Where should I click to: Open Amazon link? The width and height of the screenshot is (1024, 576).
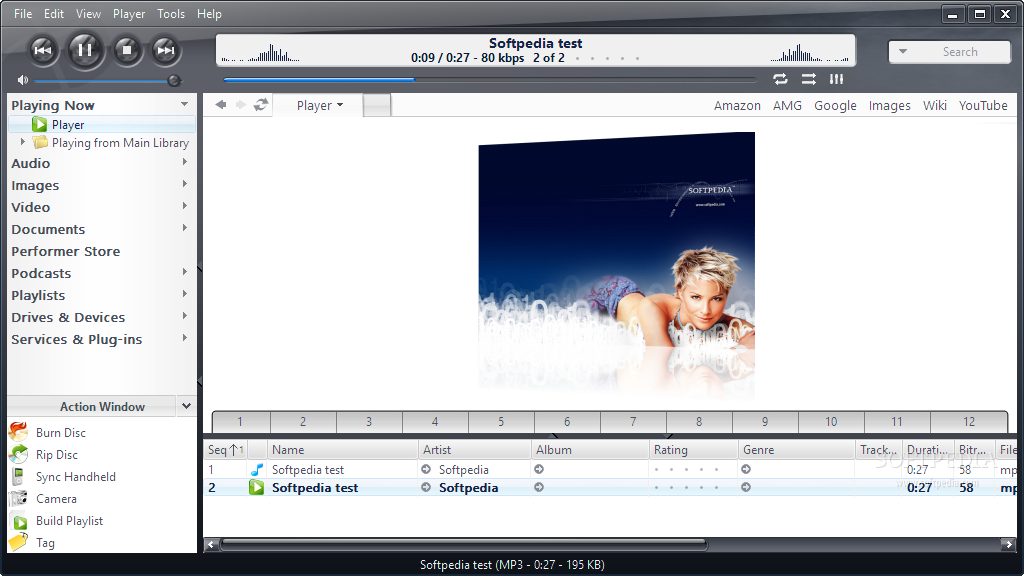pyautogui.click(x=737, y=105)
